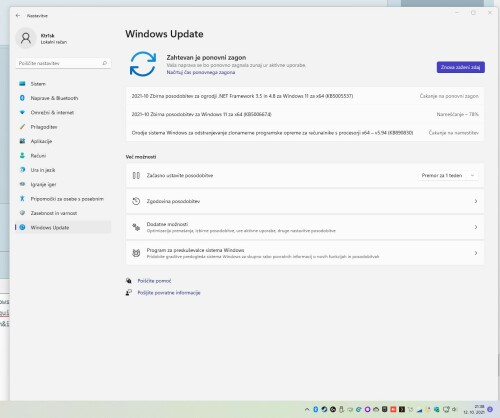Viewport: 500px width, 418px height.
Task: Expand the Program za preskuševalce sistema Windows chevron
Action: pyautogui.click(x=476, y=253)
